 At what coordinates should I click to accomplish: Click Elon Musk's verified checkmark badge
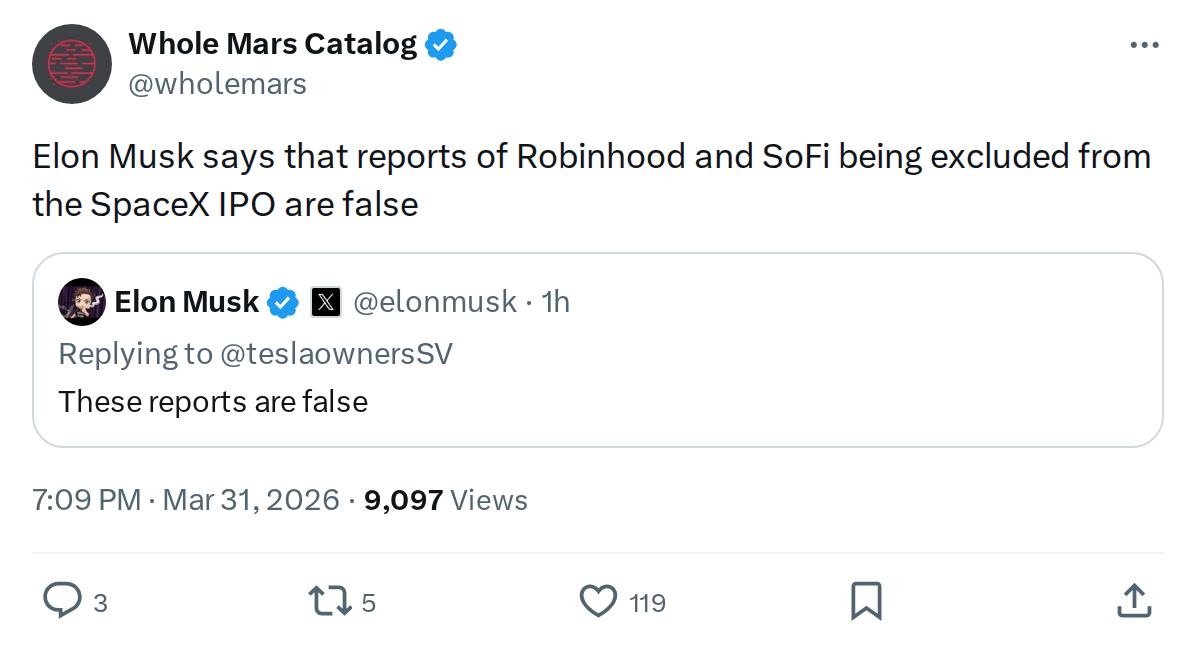[283, 301]
